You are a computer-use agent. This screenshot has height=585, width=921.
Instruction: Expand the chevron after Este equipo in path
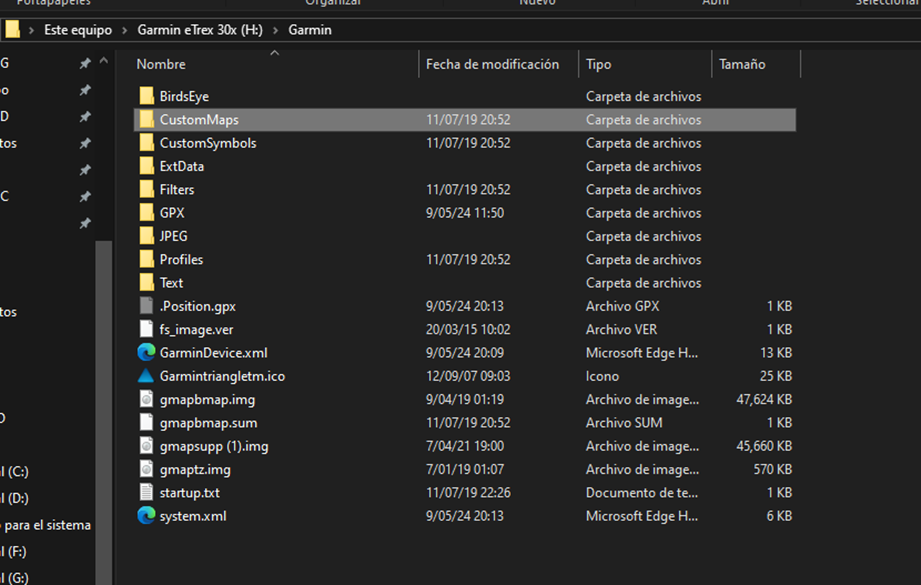pyautogui.click(x=125, y=30)
